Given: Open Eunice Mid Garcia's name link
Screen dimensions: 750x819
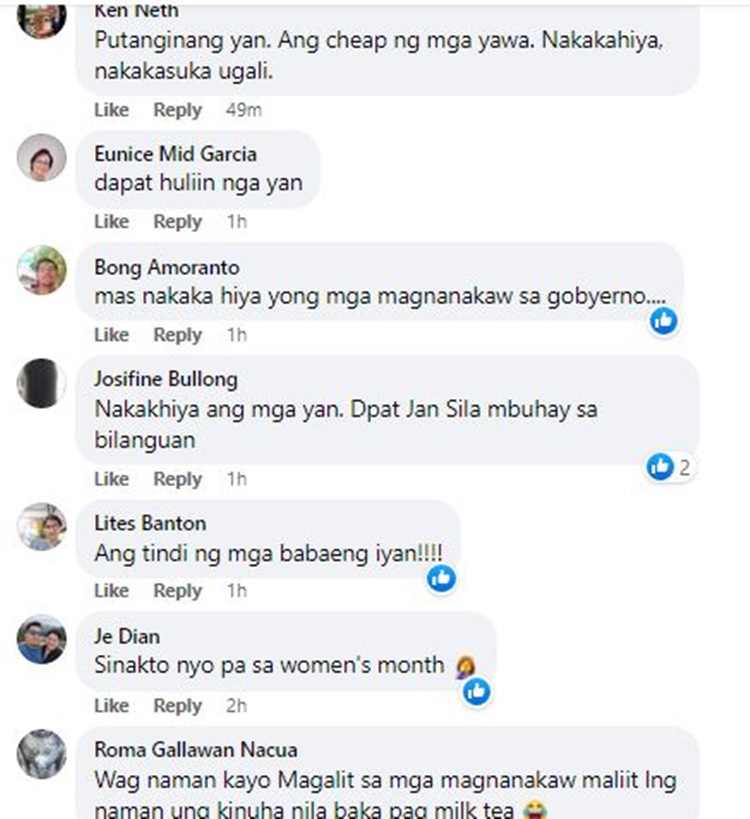Looking at the screenshot, I should click(x=175, y=154).
